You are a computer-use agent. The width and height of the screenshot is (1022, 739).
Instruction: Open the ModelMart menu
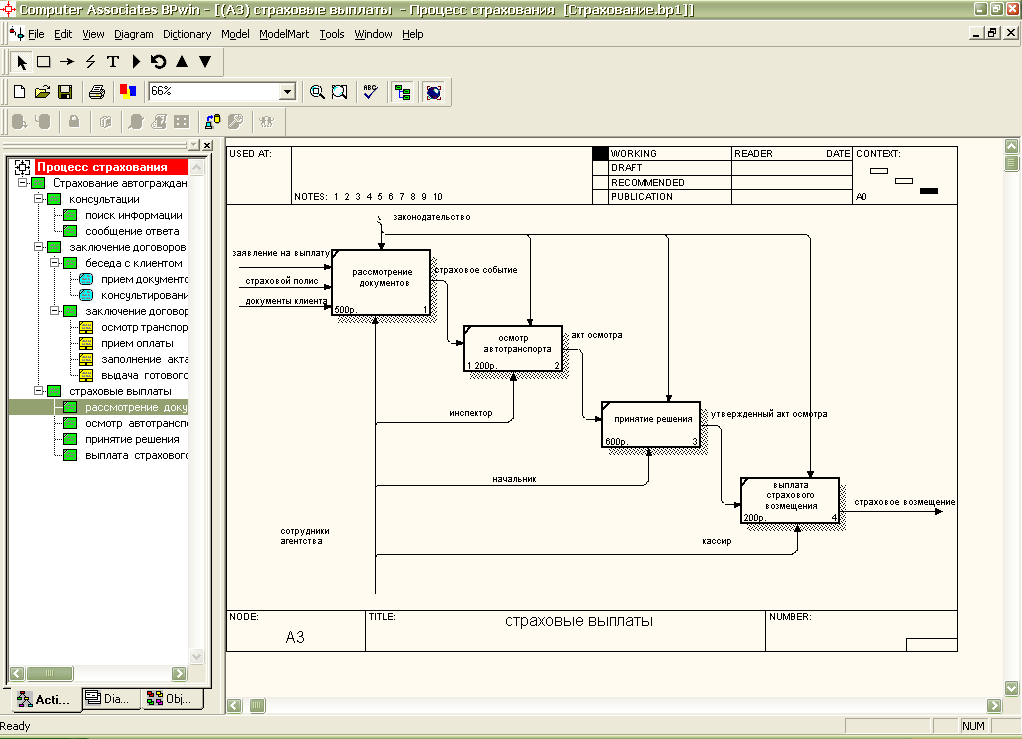(x=284, y=34)
